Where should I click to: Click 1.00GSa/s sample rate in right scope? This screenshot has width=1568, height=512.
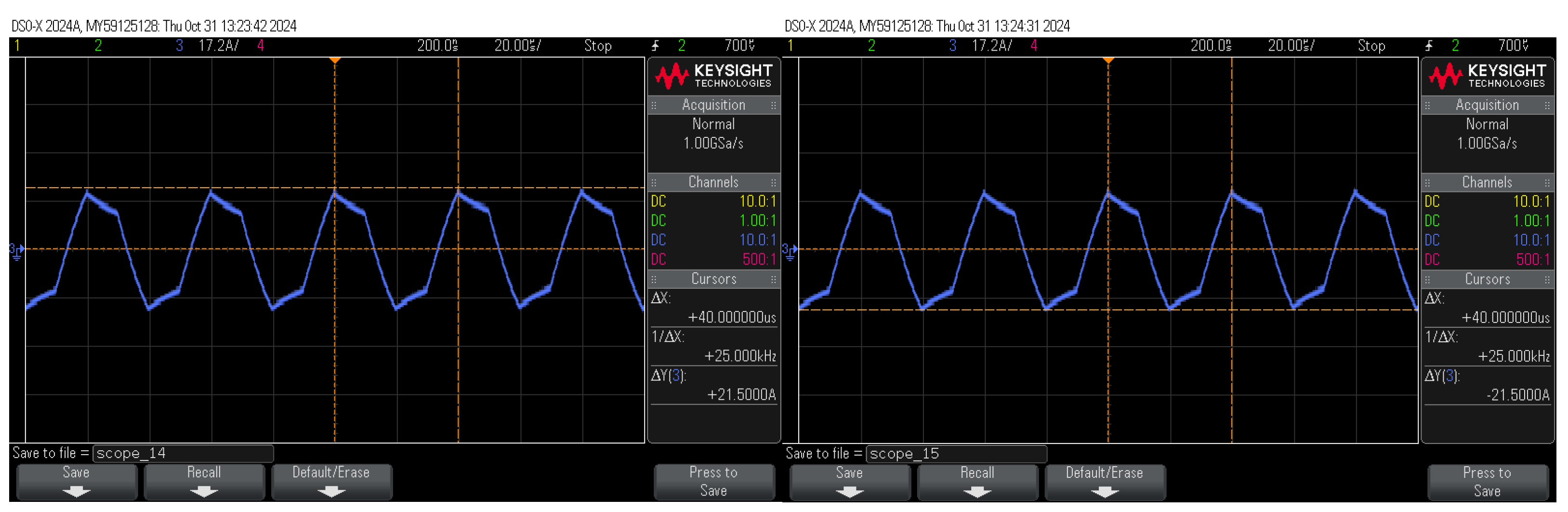click(x=1487, y=143)
